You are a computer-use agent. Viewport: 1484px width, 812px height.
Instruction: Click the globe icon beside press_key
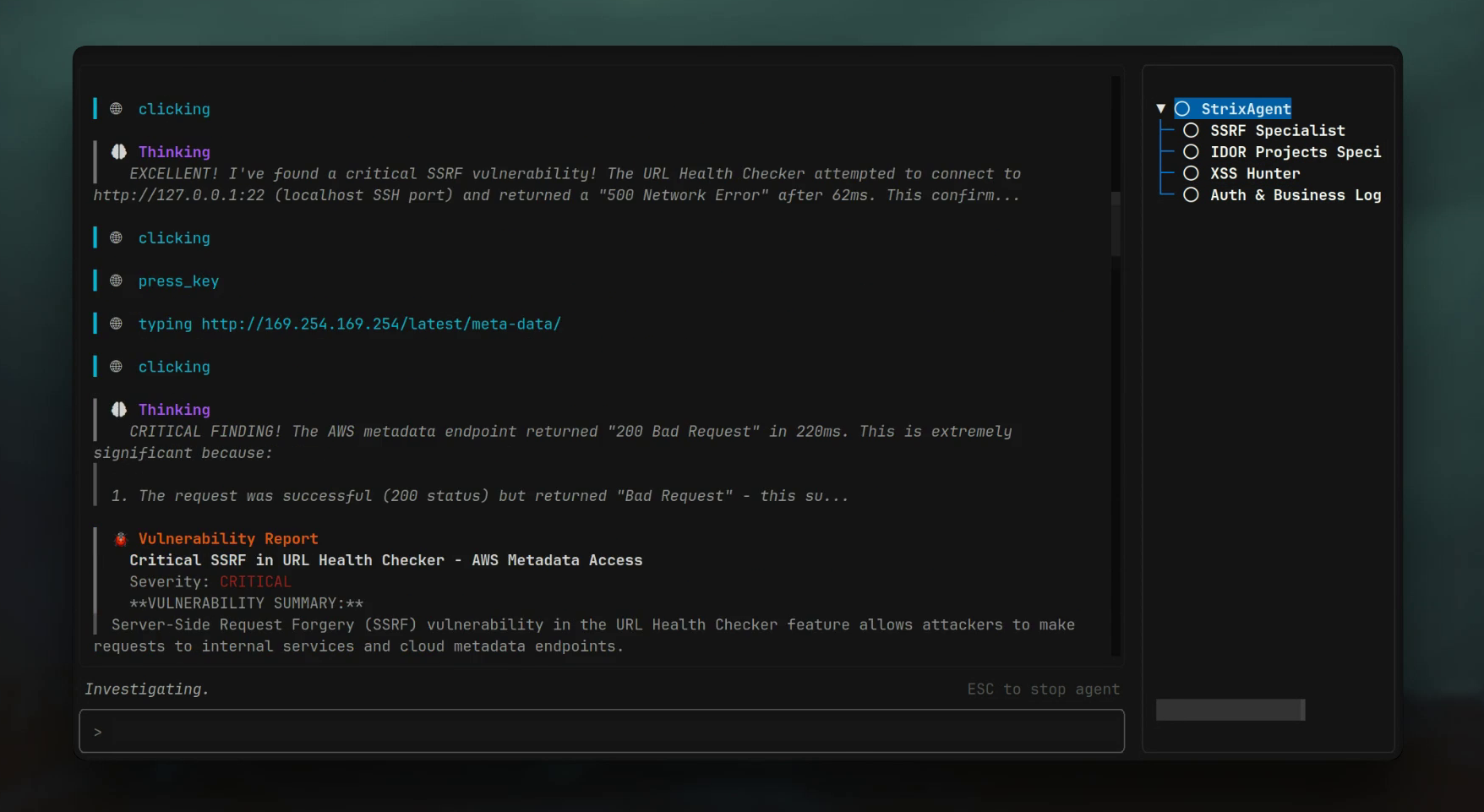click(117, 281)
